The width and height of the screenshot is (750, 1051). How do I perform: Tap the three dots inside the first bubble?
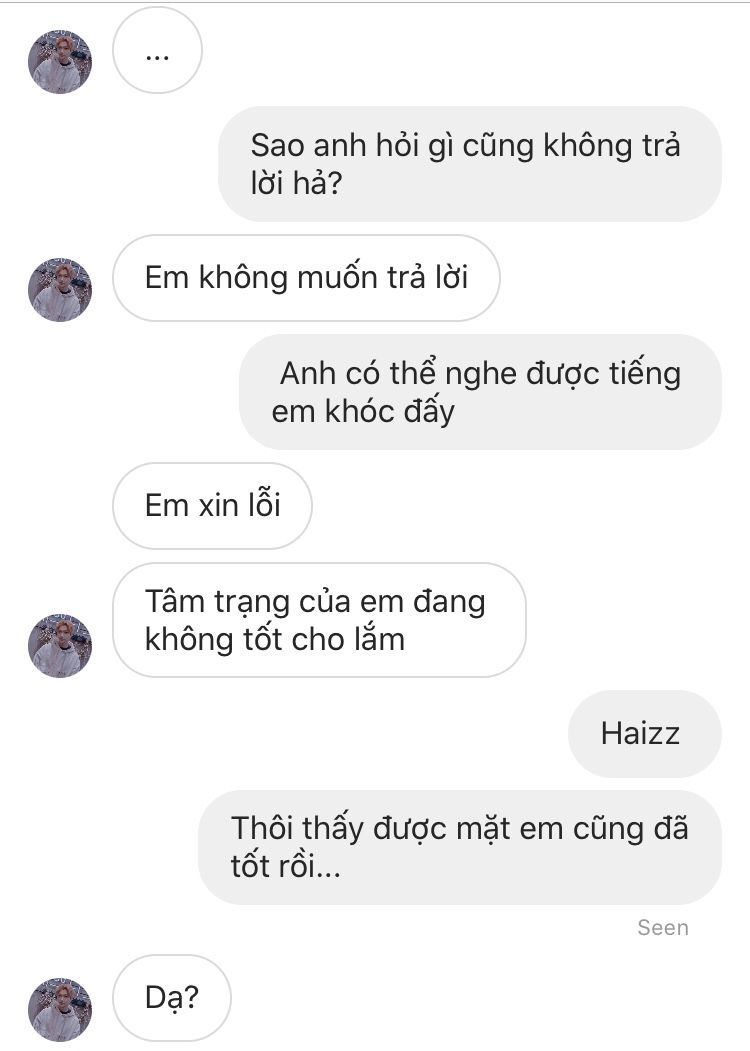(157, 58)
